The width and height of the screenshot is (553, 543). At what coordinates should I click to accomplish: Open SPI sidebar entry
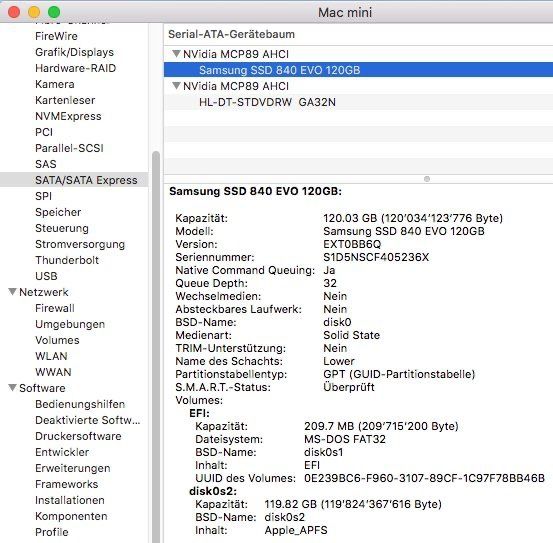pos(43,196)
